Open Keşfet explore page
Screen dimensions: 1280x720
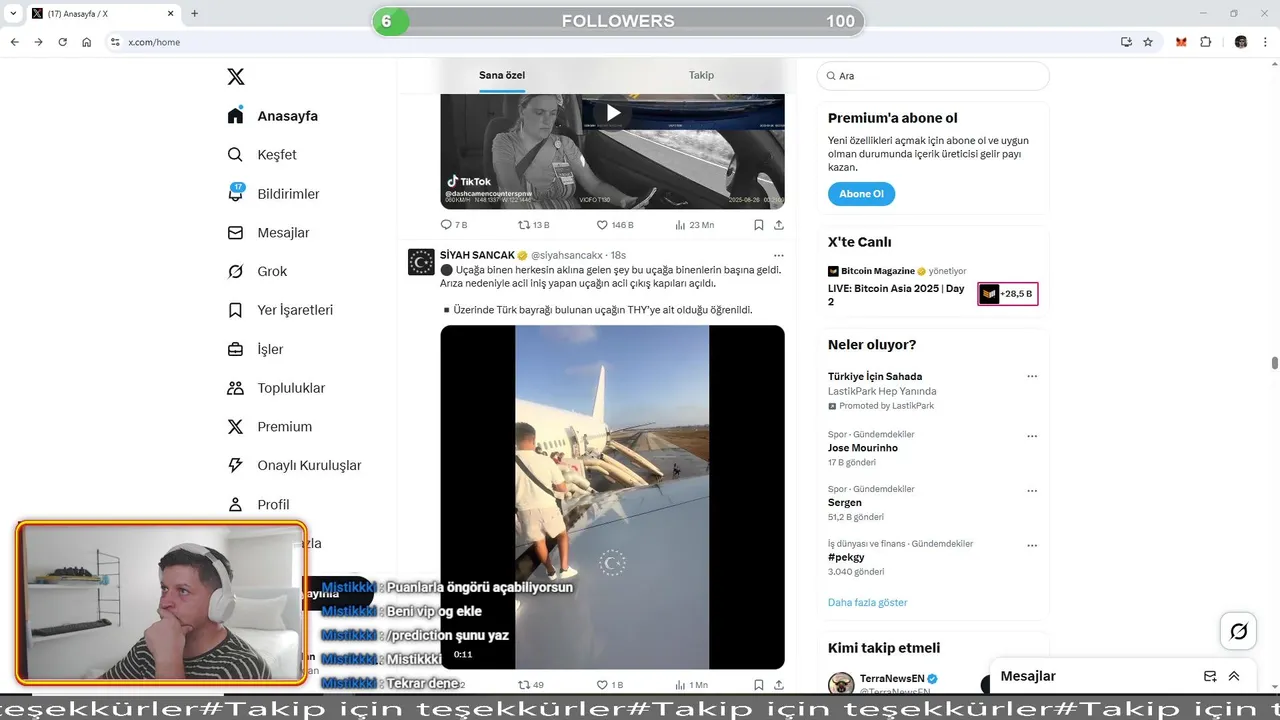coord(262,155)
